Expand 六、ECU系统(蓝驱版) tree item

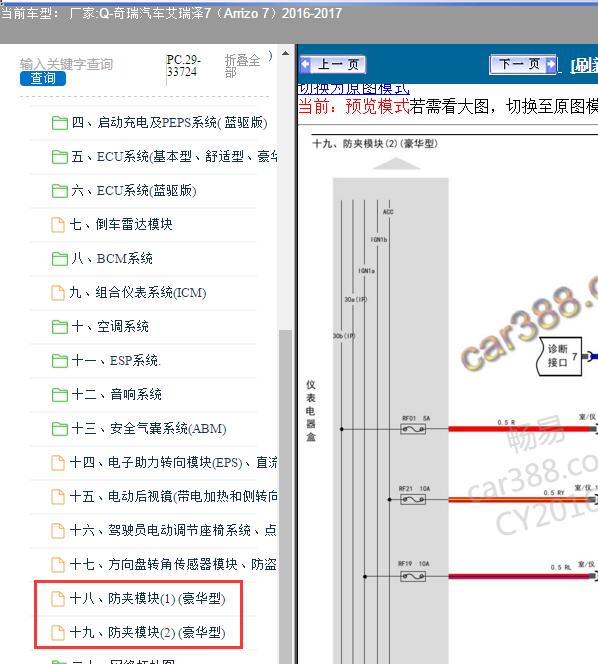[134, 191]
